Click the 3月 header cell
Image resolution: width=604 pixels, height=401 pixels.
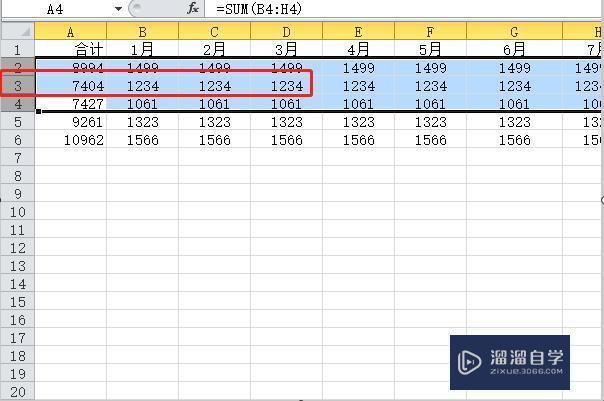(287, 49)
